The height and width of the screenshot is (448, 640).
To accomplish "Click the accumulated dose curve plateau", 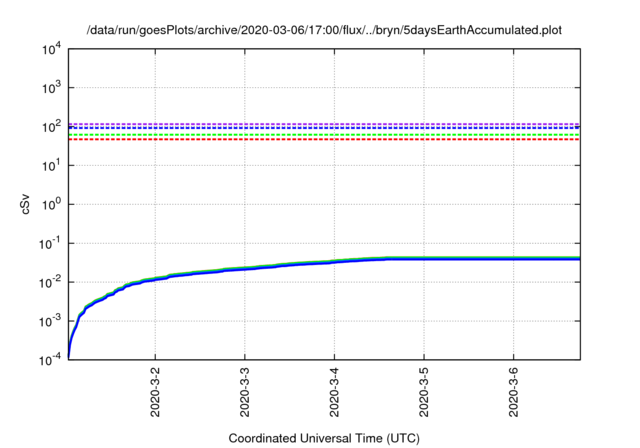I will point(482,258).
